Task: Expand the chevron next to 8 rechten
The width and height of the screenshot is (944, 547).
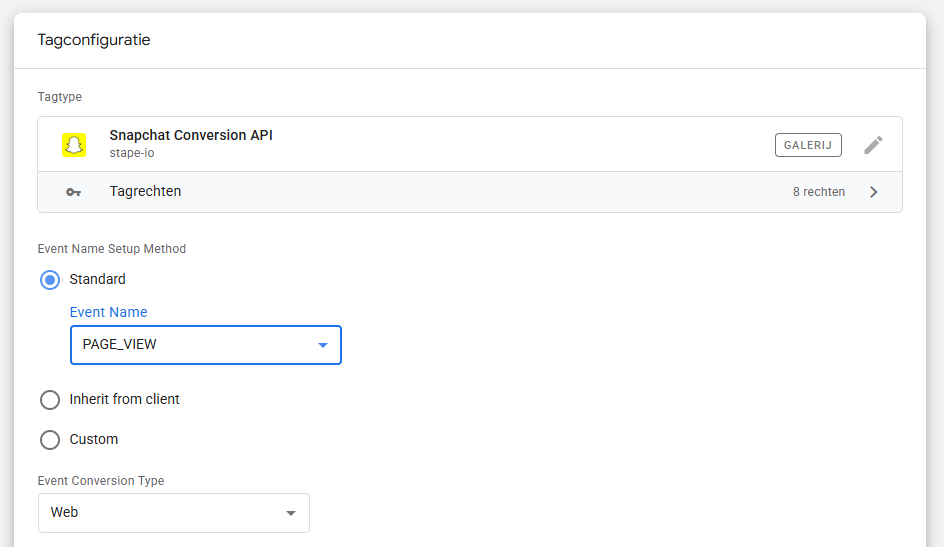Action: (x=873, y=192)
